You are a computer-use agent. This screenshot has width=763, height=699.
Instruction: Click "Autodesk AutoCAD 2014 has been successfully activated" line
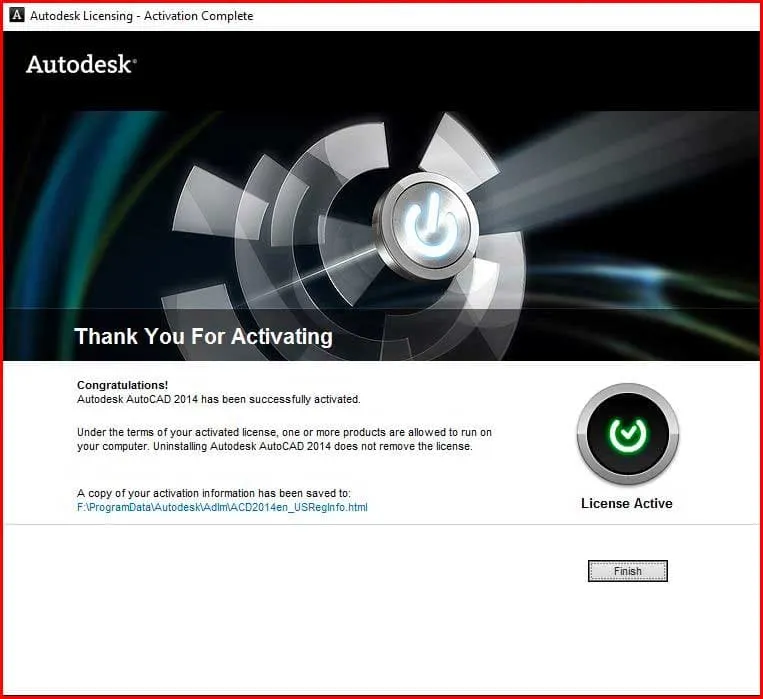tap(219, 399)
